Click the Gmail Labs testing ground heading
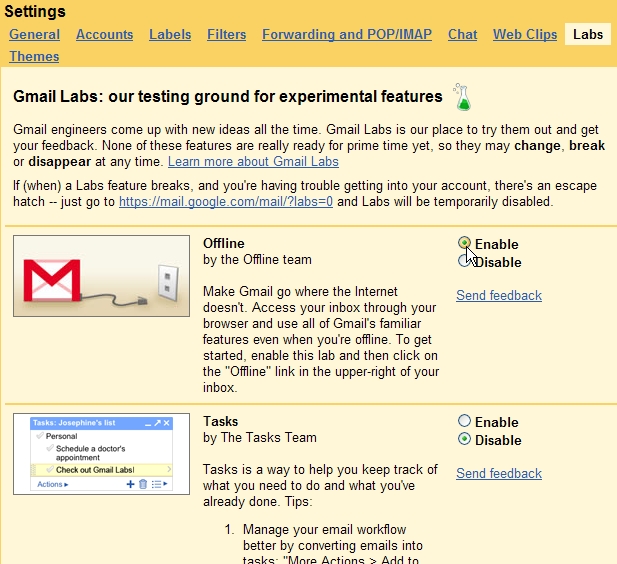617x564 pixels. coord(228,96)
